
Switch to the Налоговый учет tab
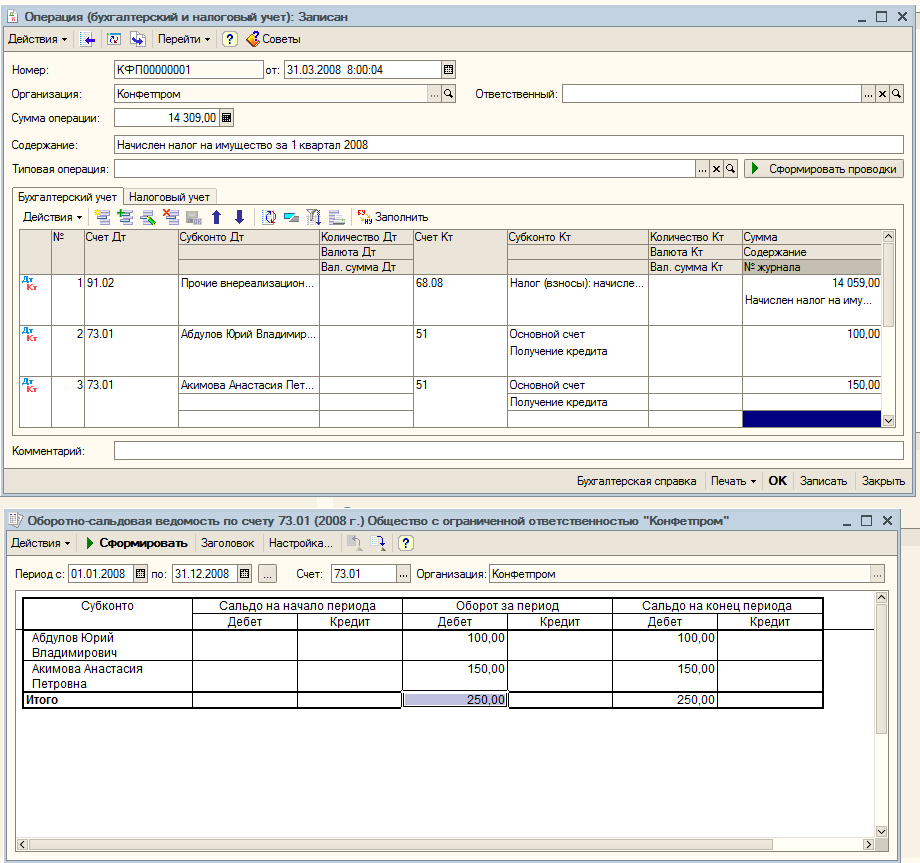point(169,197)
